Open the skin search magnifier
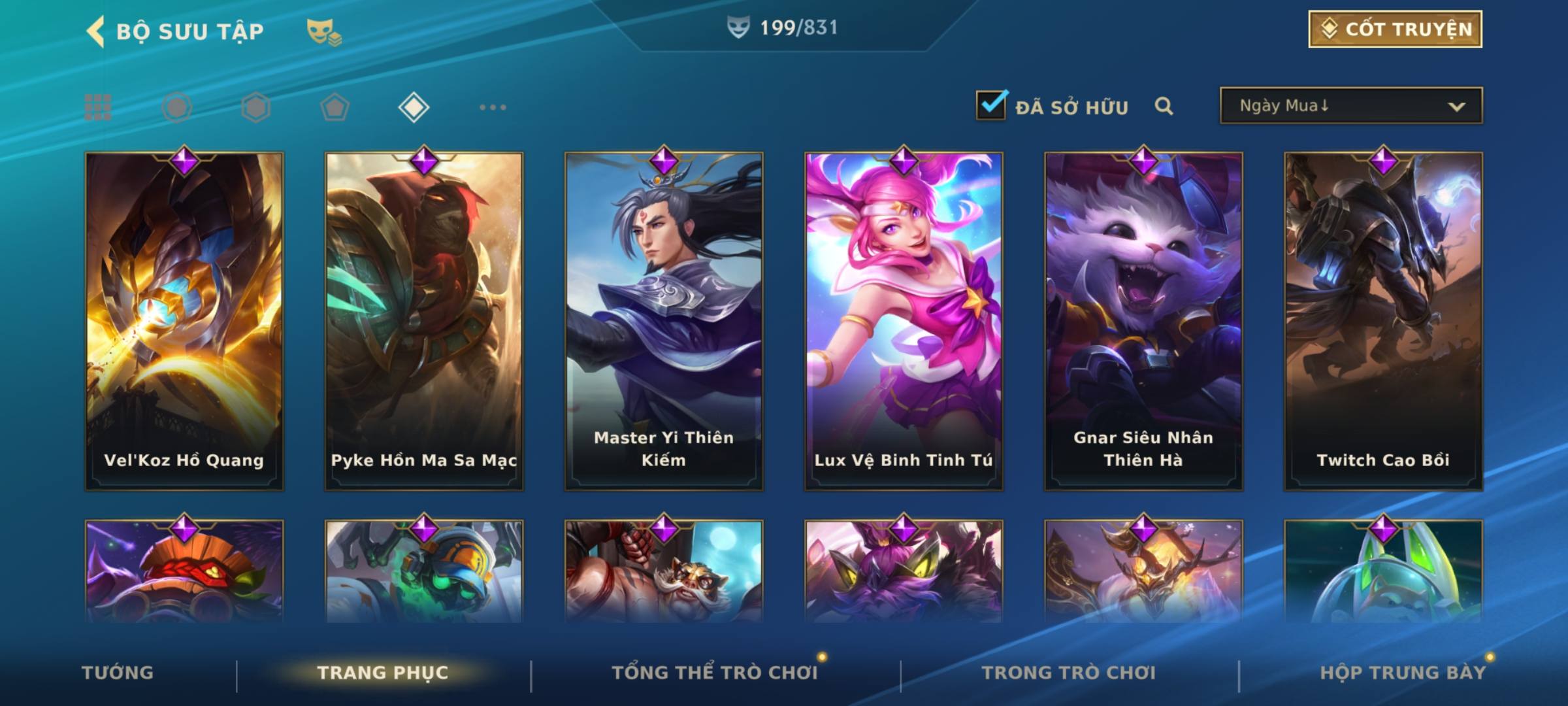 pyautogui.click(x=1164, y=106)
